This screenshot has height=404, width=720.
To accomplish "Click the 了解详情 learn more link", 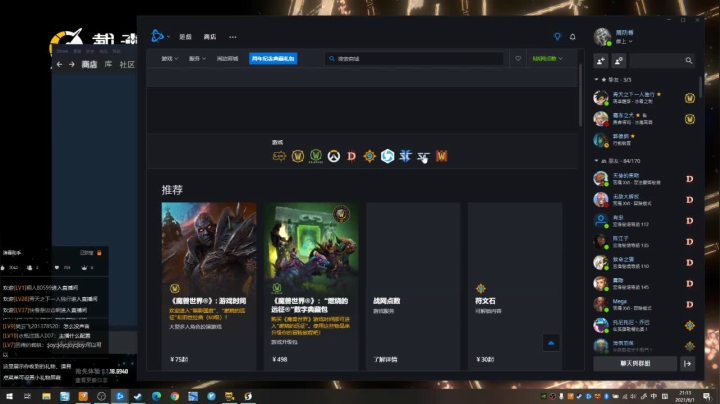I will point(385,359).
